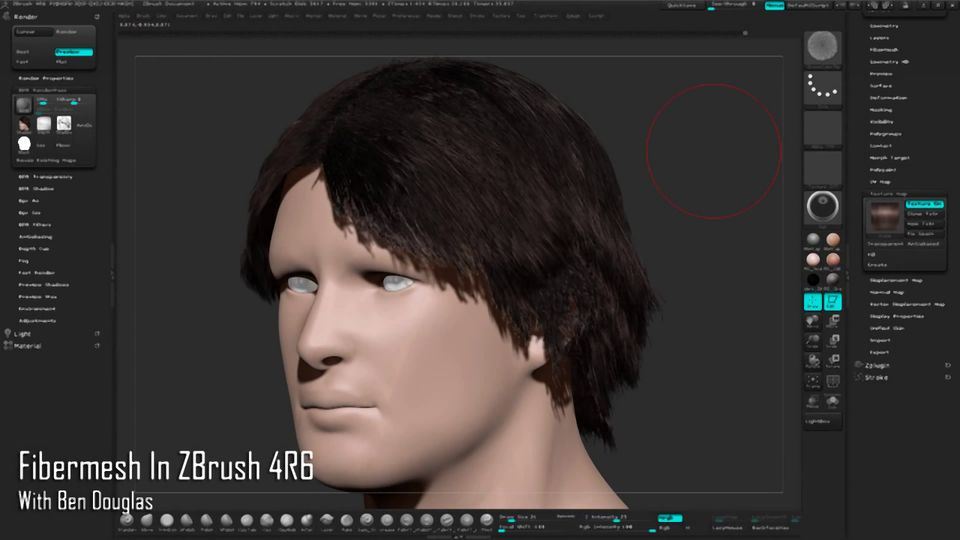Open the Alpha menu

pos(124,16)
